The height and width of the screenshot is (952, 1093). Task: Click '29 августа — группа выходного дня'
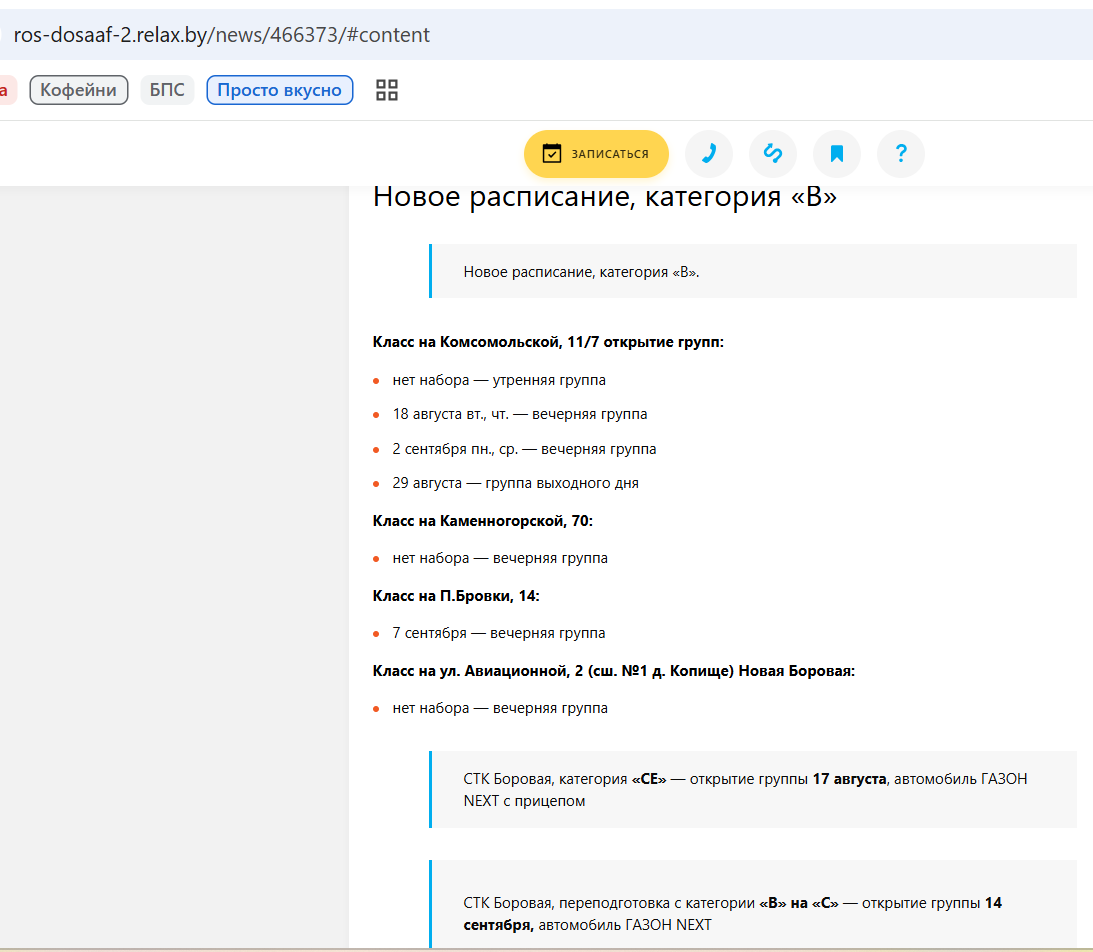[515, 483]
